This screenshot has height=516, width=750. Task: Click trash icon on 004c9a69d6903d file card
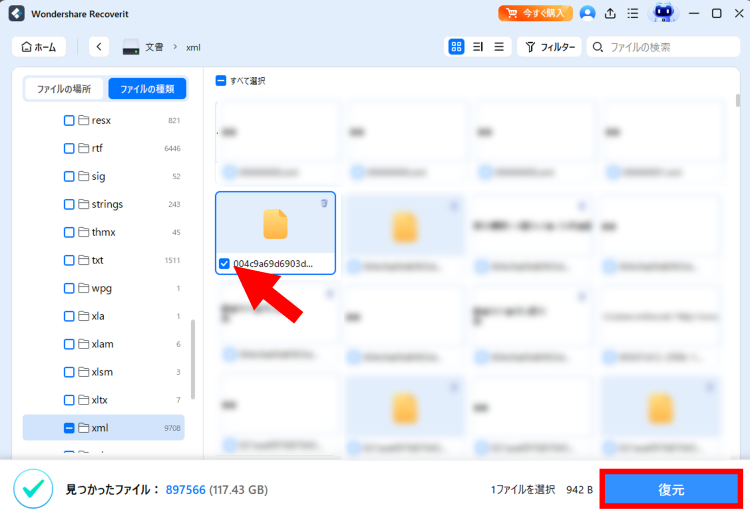pos(324,203)
